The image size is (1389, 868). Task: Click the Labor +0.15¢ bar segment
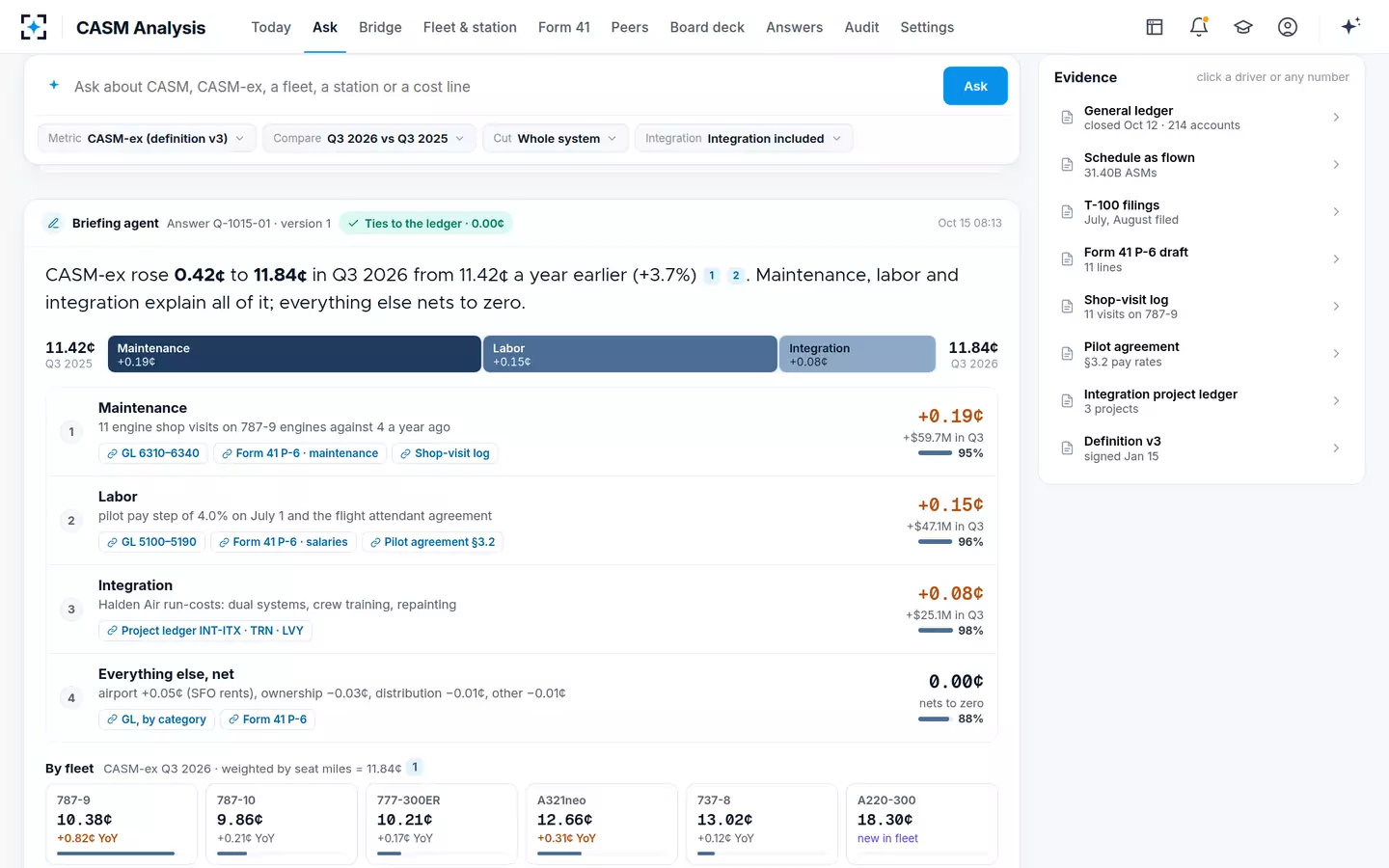(630, 354)
